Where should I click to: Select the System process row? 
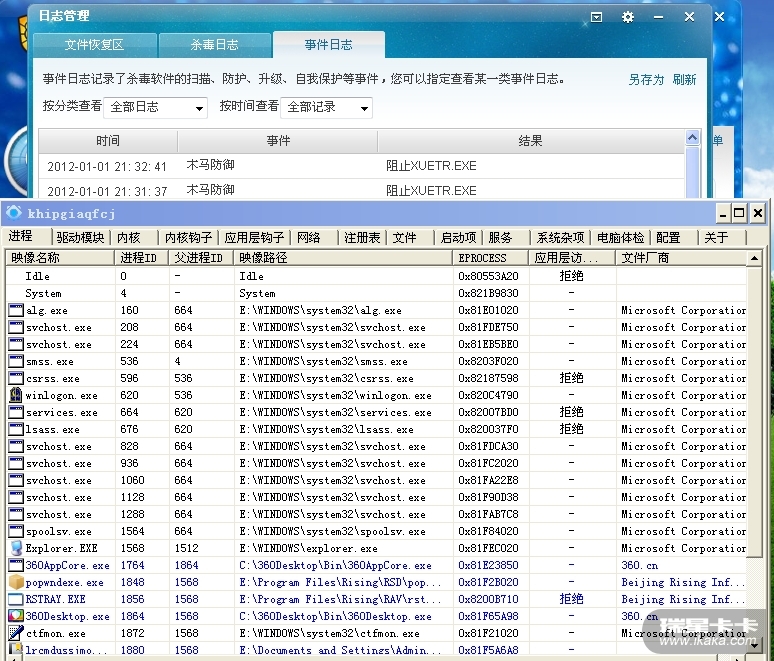click(x=376, y=293)
